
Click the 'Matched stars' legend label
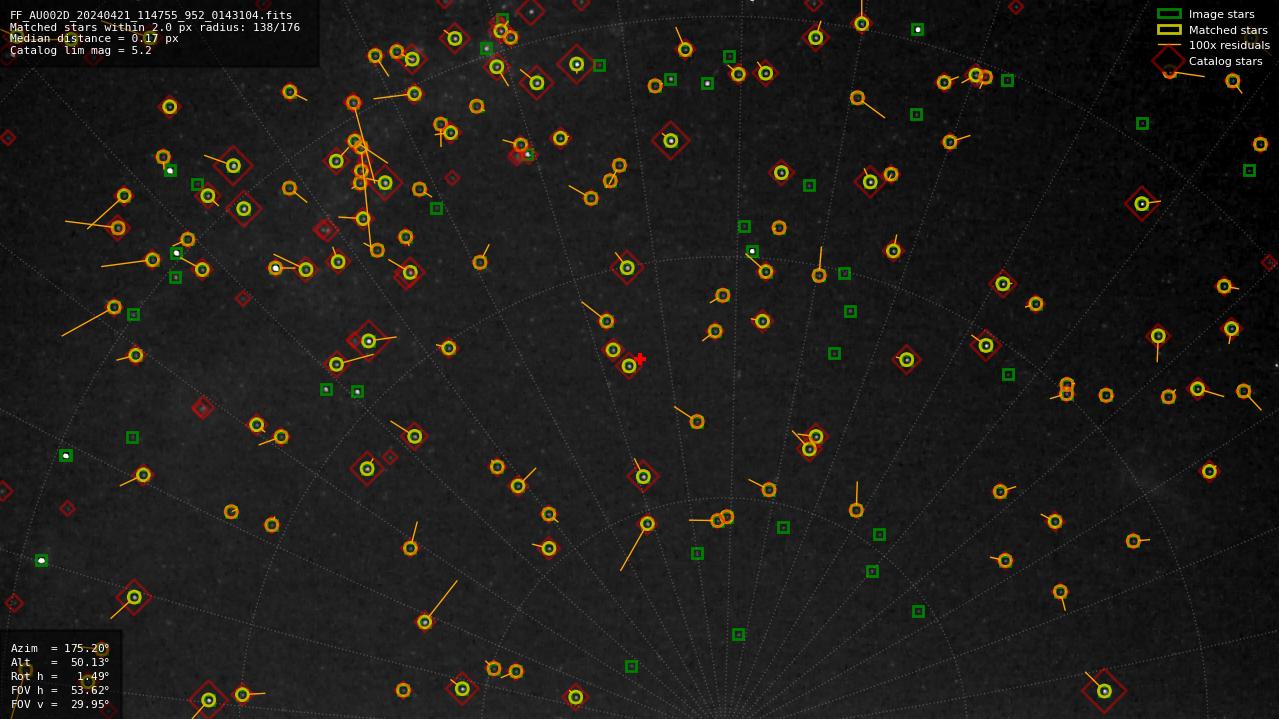[x=1228, y=30]
